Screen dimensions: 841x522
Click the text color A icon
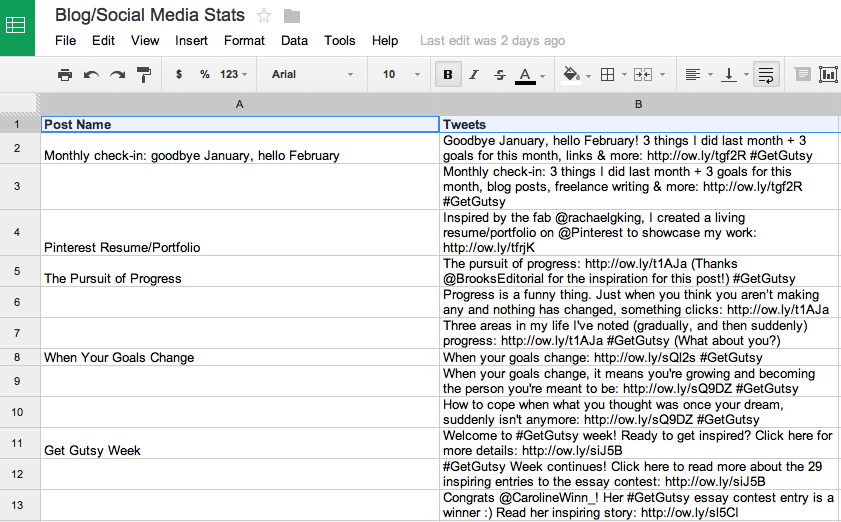tap(525, 75)
